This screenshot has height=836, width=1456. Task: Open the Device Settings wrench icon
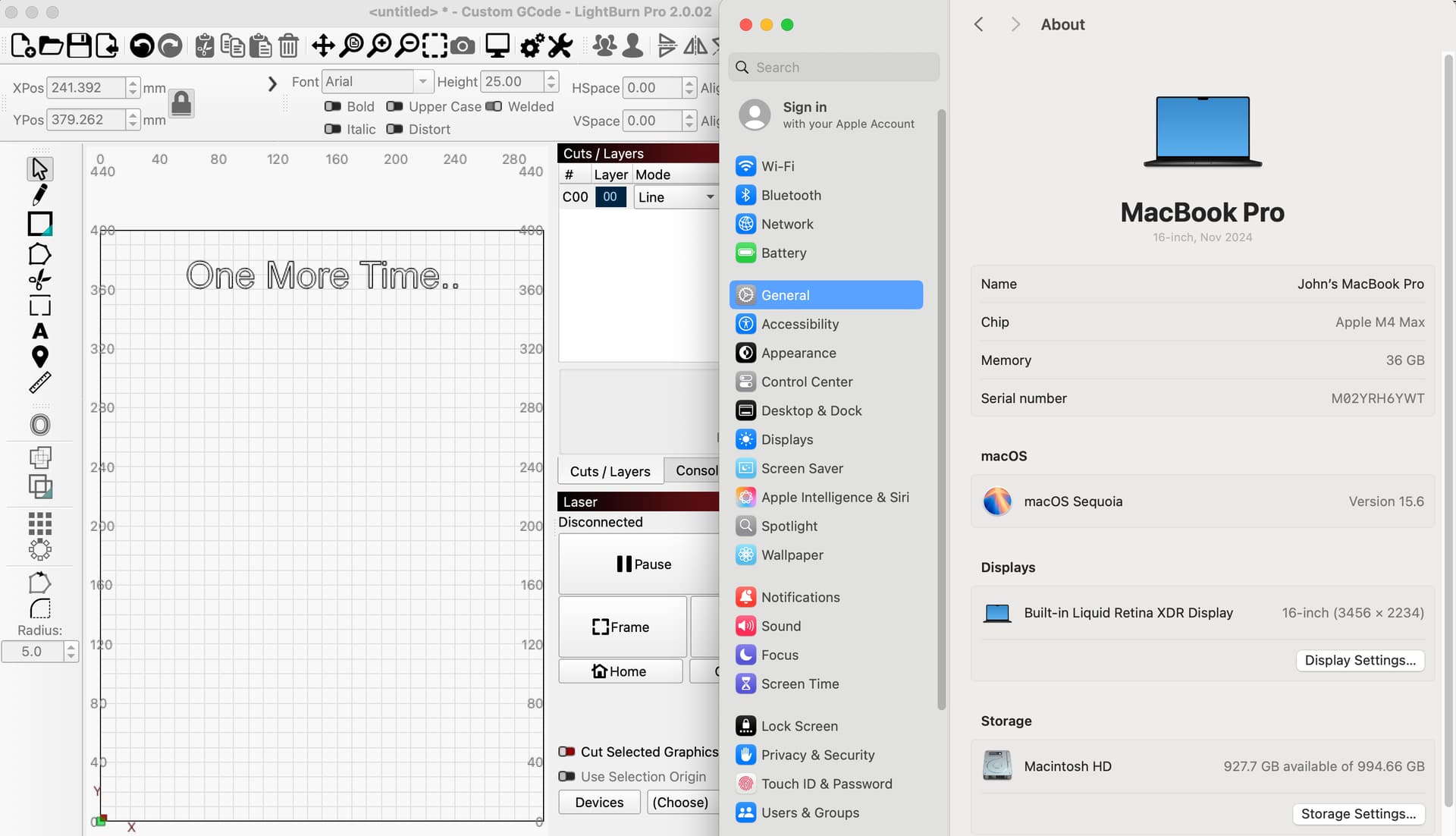[560, 46]
